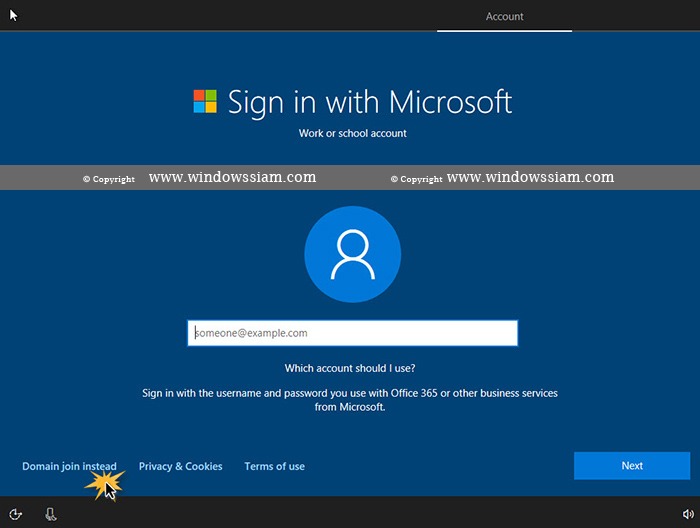Open Privacy & Cookies link

[180, 466]
